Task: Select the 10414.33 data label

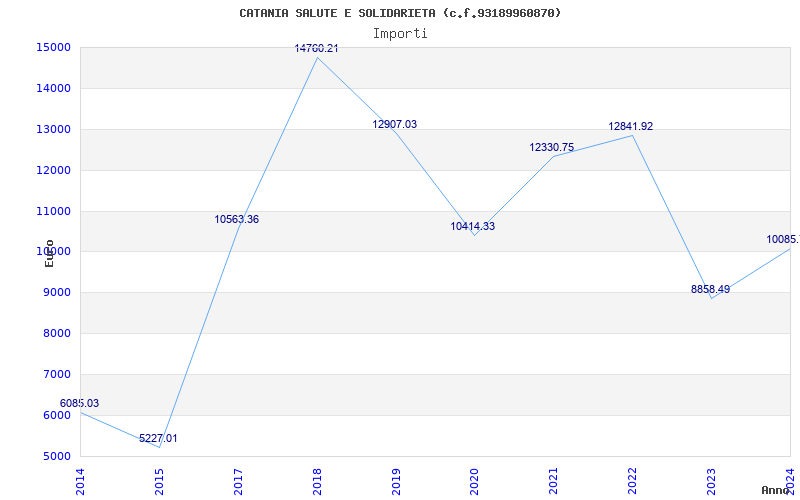Action: coord(472,226)
